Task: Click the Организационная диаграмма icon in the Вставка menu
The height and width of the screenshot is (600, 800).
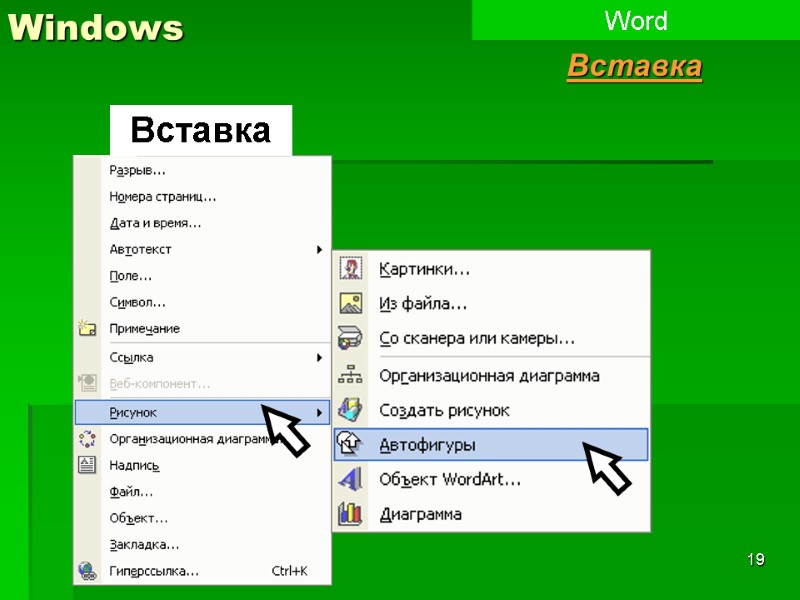Action: point(87,438)
